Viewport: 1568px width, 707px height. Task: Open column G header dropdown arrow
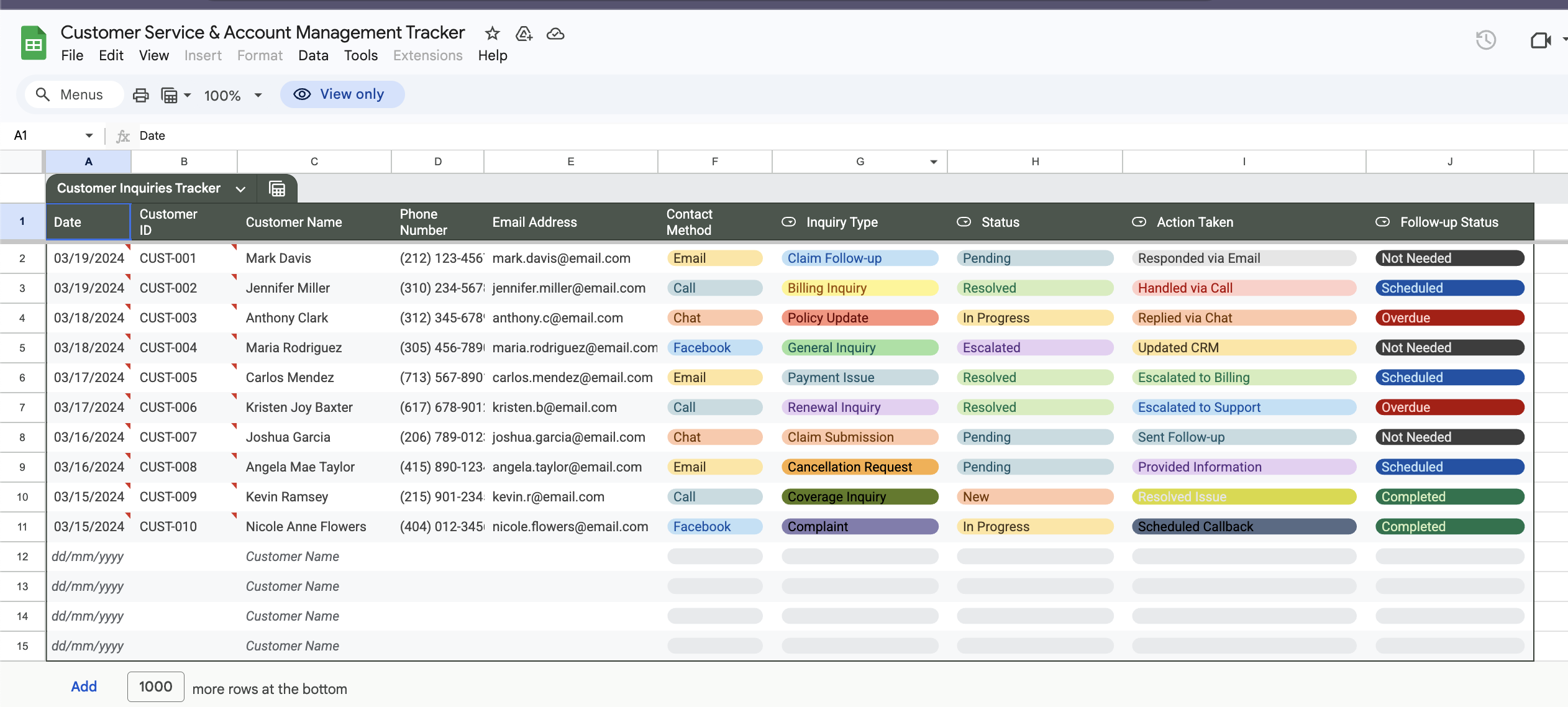click(x=933, y=162)
